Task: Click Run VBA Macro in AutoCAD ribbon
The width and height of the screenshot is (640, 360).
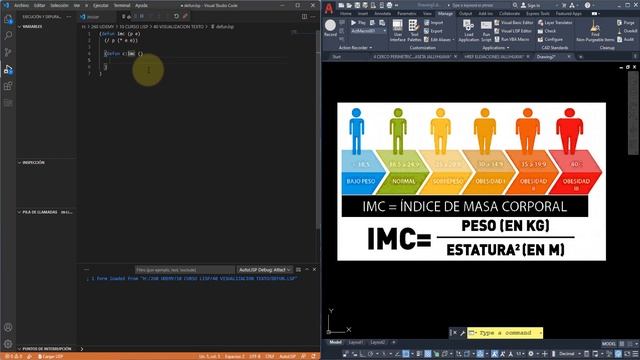Action: click(x=512, y=40)
